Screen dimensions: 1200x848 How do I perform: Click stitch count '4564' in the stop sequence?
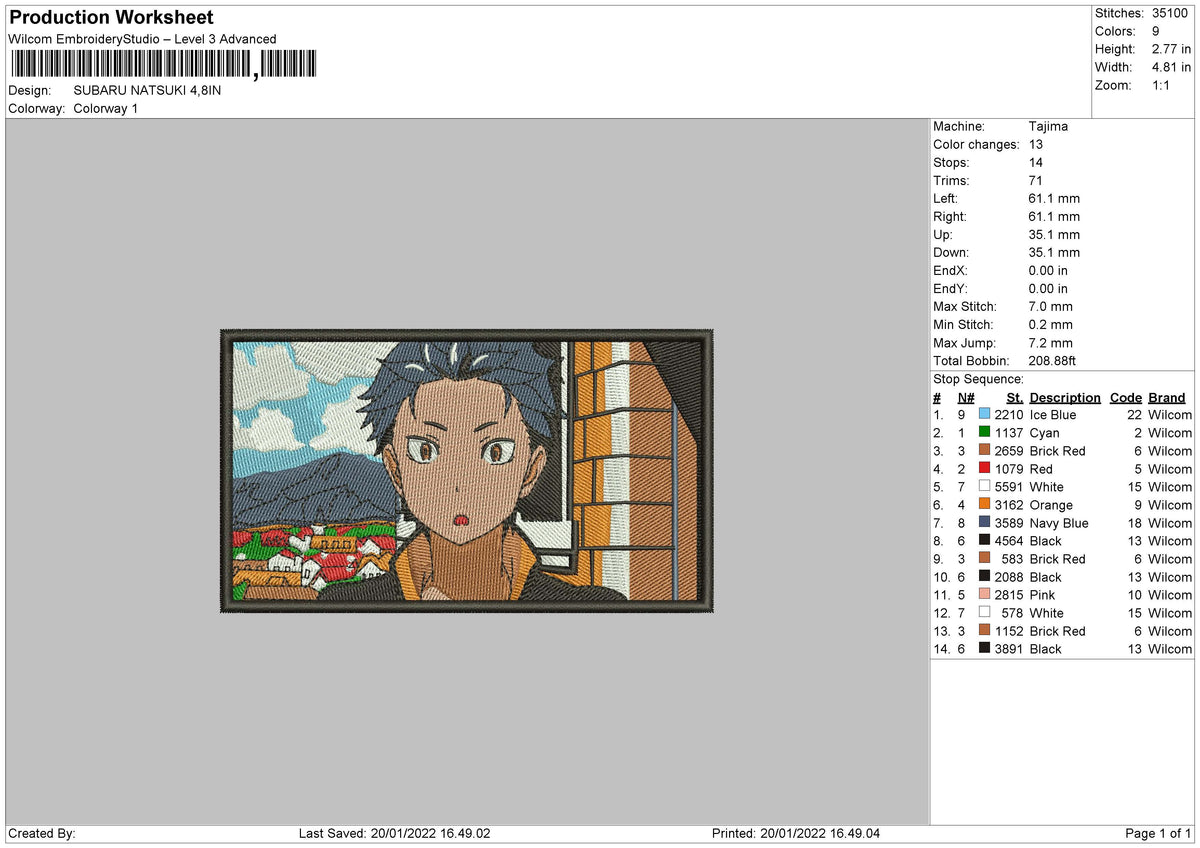pyautogui.click(x=1009, y=541)
